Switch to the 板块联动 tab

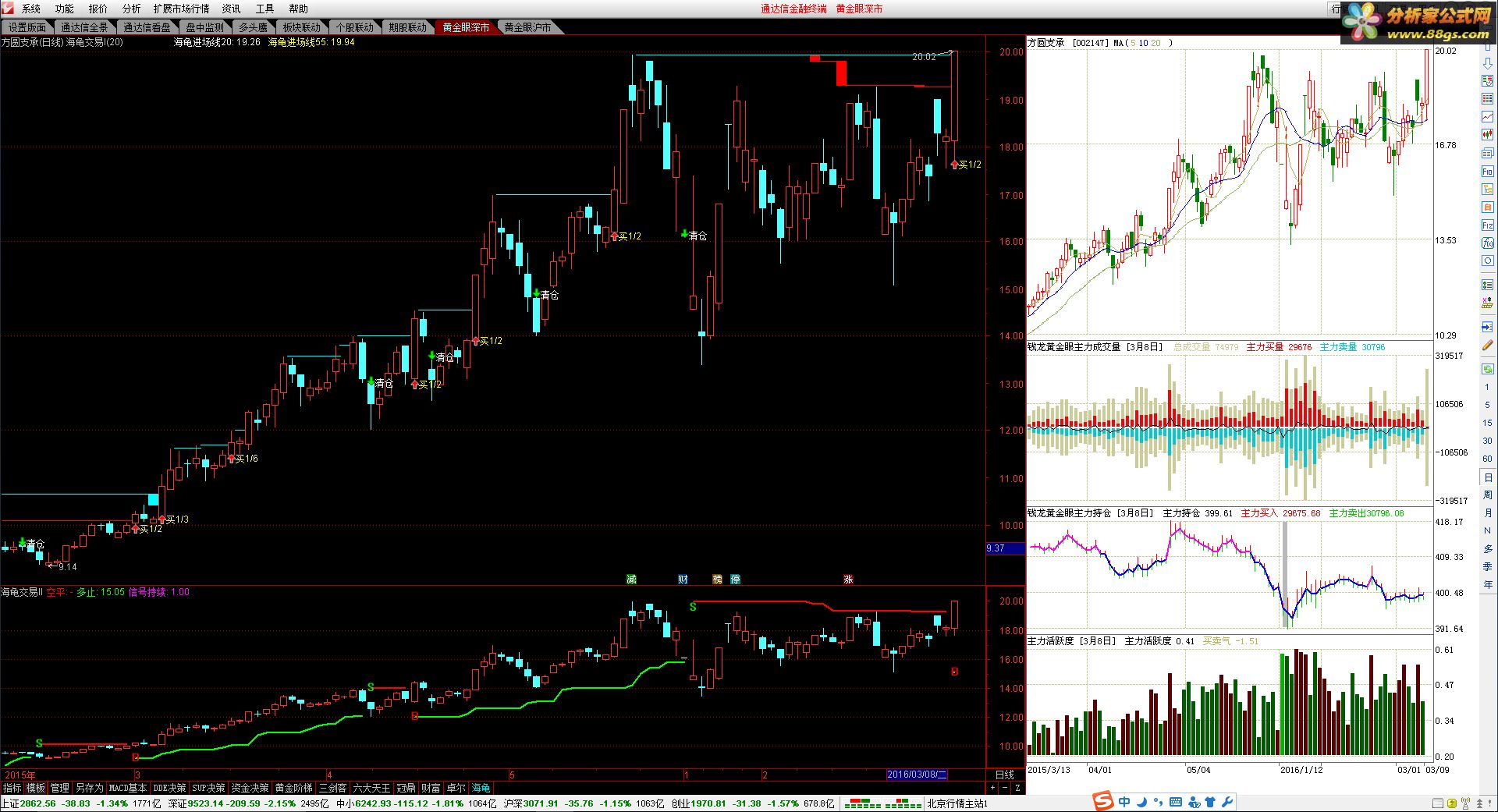301,27
